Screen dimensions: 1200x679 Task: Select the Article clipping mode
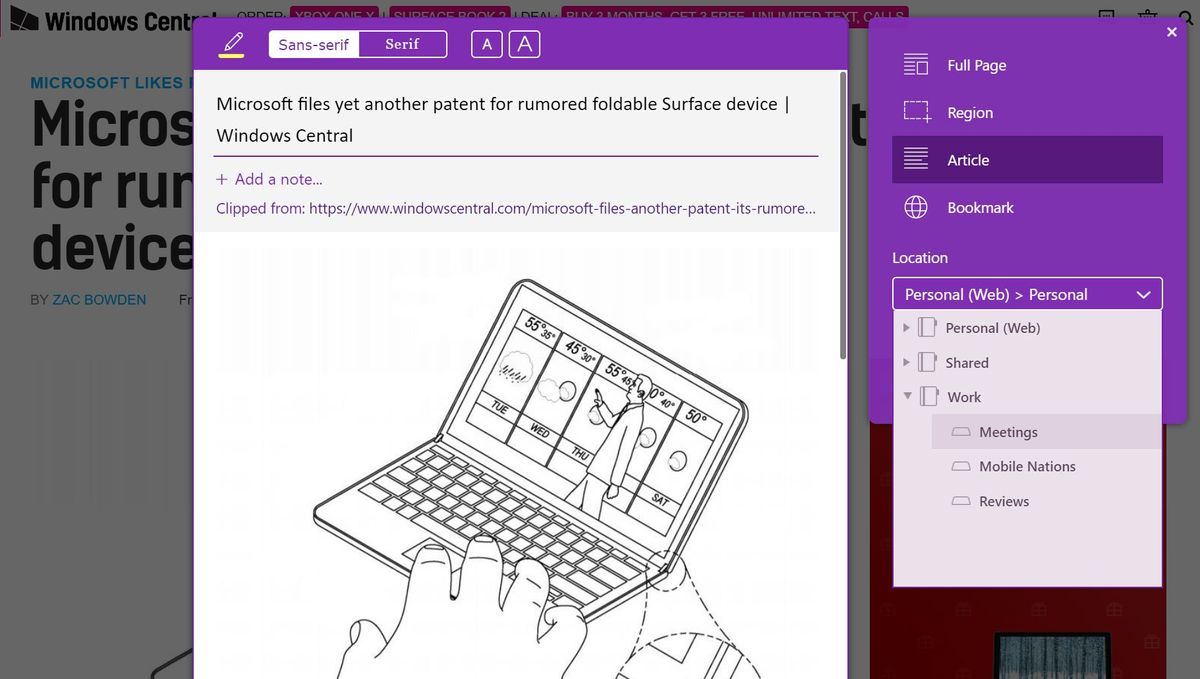(x=968, y=159)
